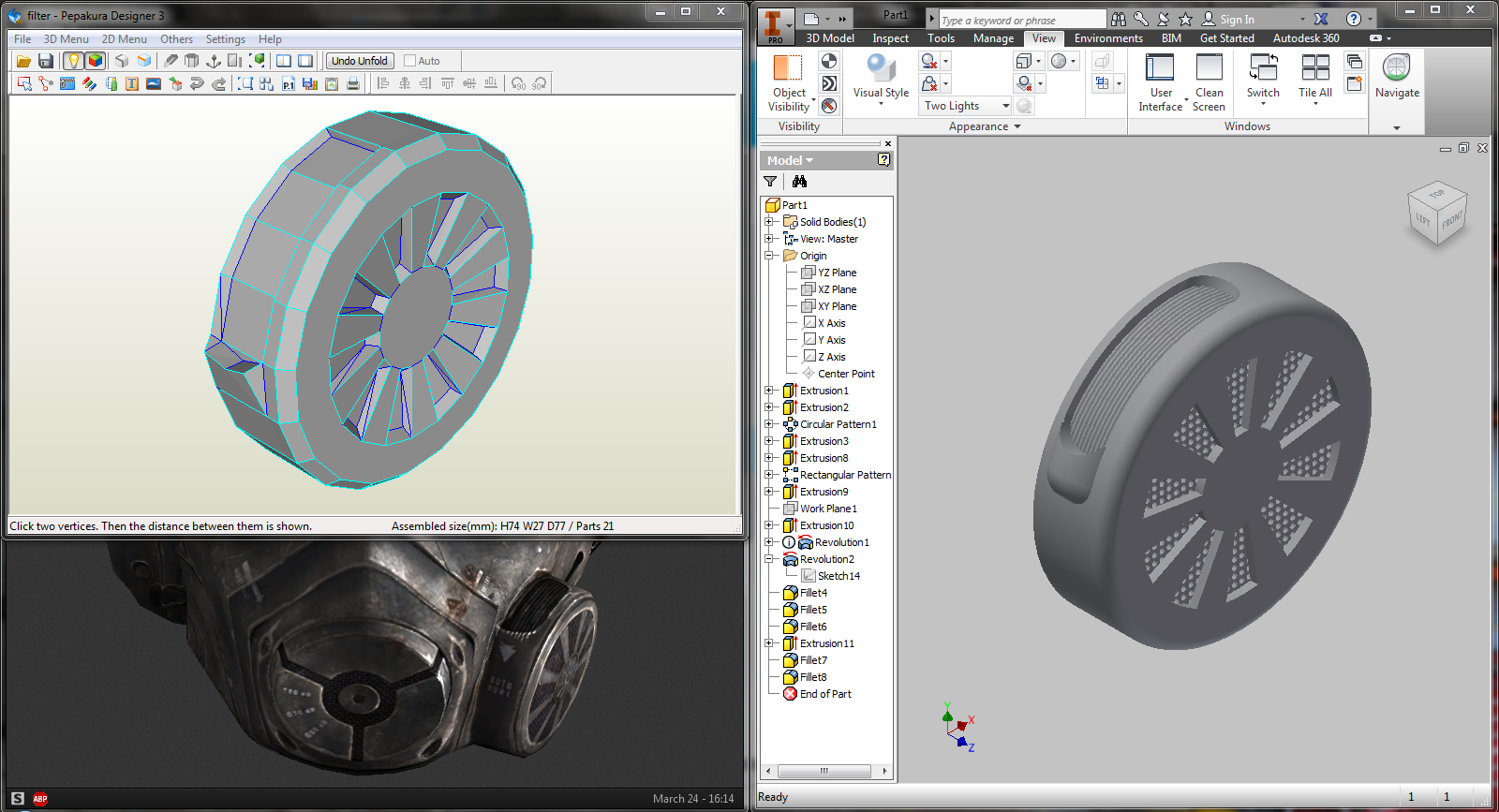Click the Inventor PRO application menu button
Screen dimensions: 1499x812
coord(774,26)
